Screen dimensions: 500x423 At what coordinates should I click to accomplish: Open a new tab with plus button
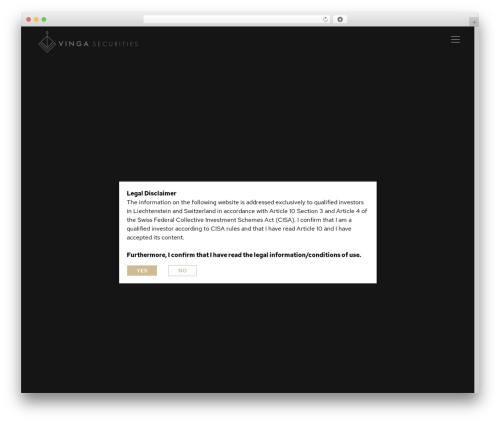click(x=474, y=22)
